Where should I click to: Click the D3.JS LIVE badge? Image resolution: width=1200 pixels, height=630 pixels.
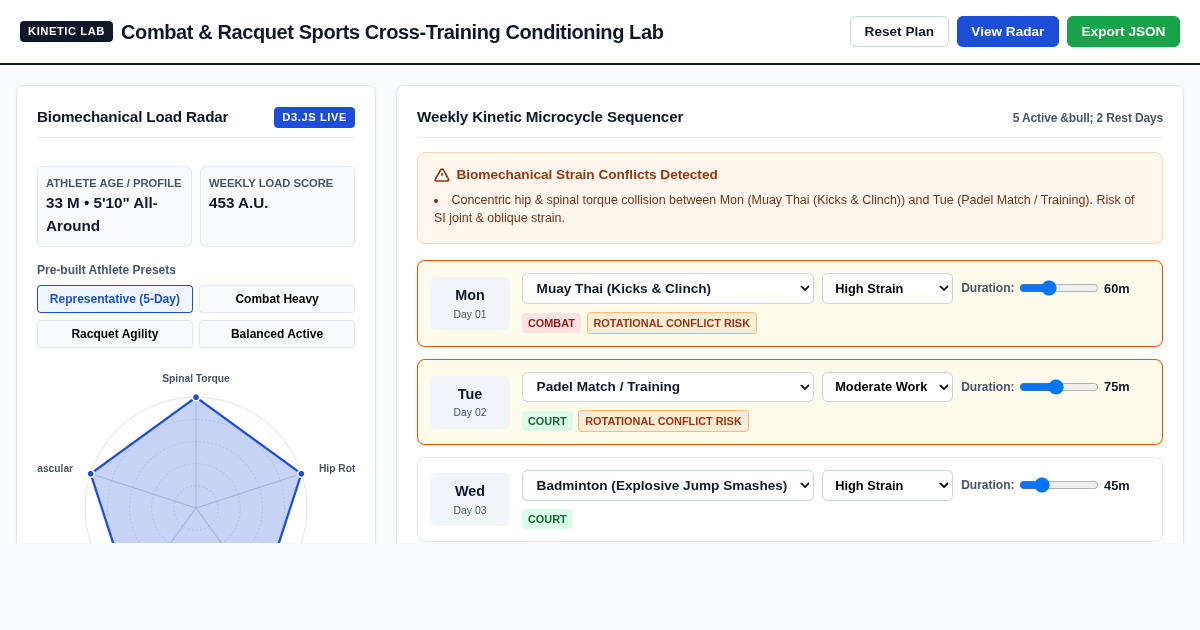(314, 117)
